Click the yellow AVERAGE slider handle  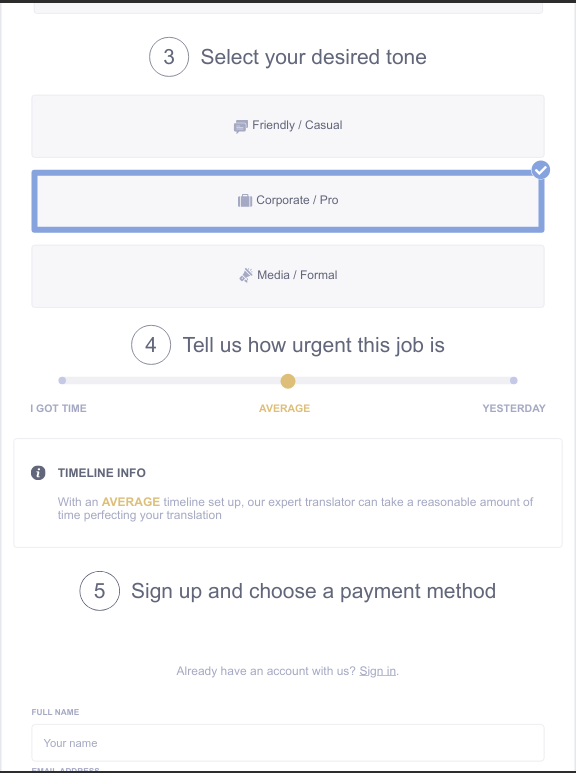tap(288, 381)
